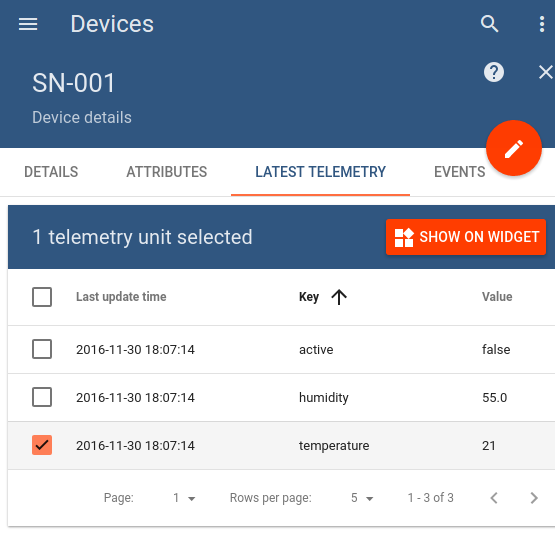This screenshot has height=534, width=555.
Task: Switch to the Attributes tab
Action: [167, 172]
